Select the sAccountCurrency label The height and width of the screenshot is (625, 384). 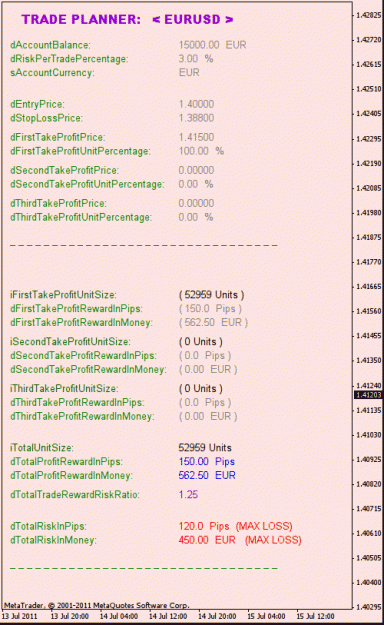52,73
